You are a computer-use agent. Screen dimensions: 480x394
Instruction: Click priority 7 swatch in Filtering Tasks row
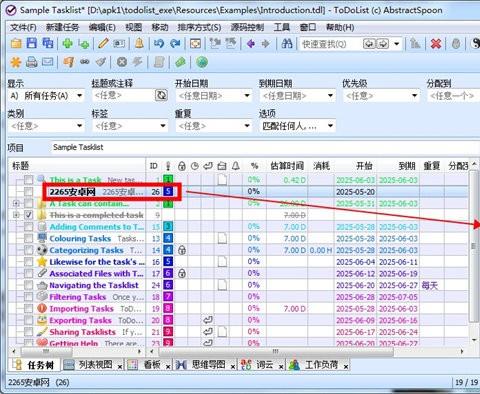[168, 297]
